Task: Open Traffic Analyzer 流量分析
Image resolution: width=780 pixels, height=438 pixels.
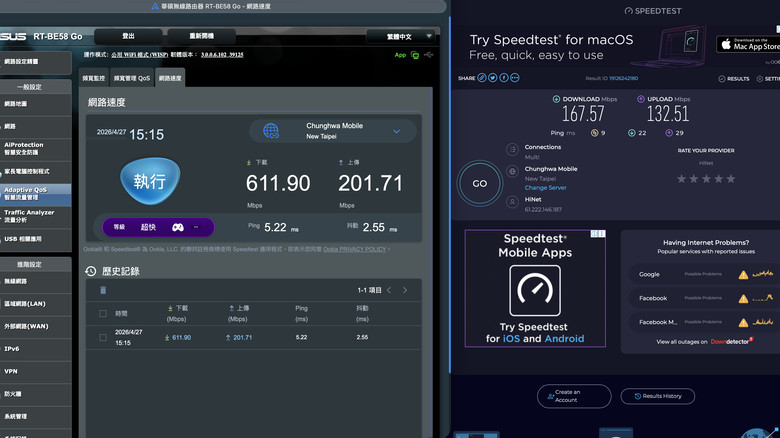Action: point(35,216)
